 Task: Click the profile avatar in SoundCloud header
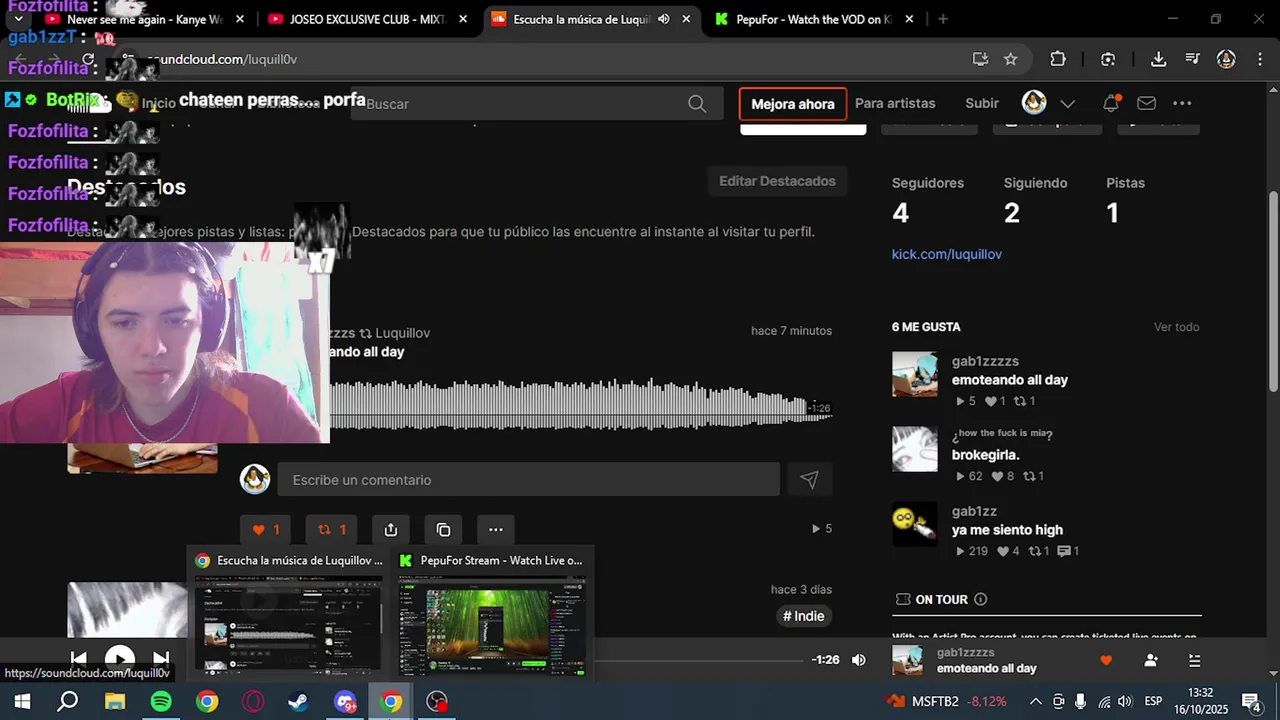click(x=1034, y=103)
